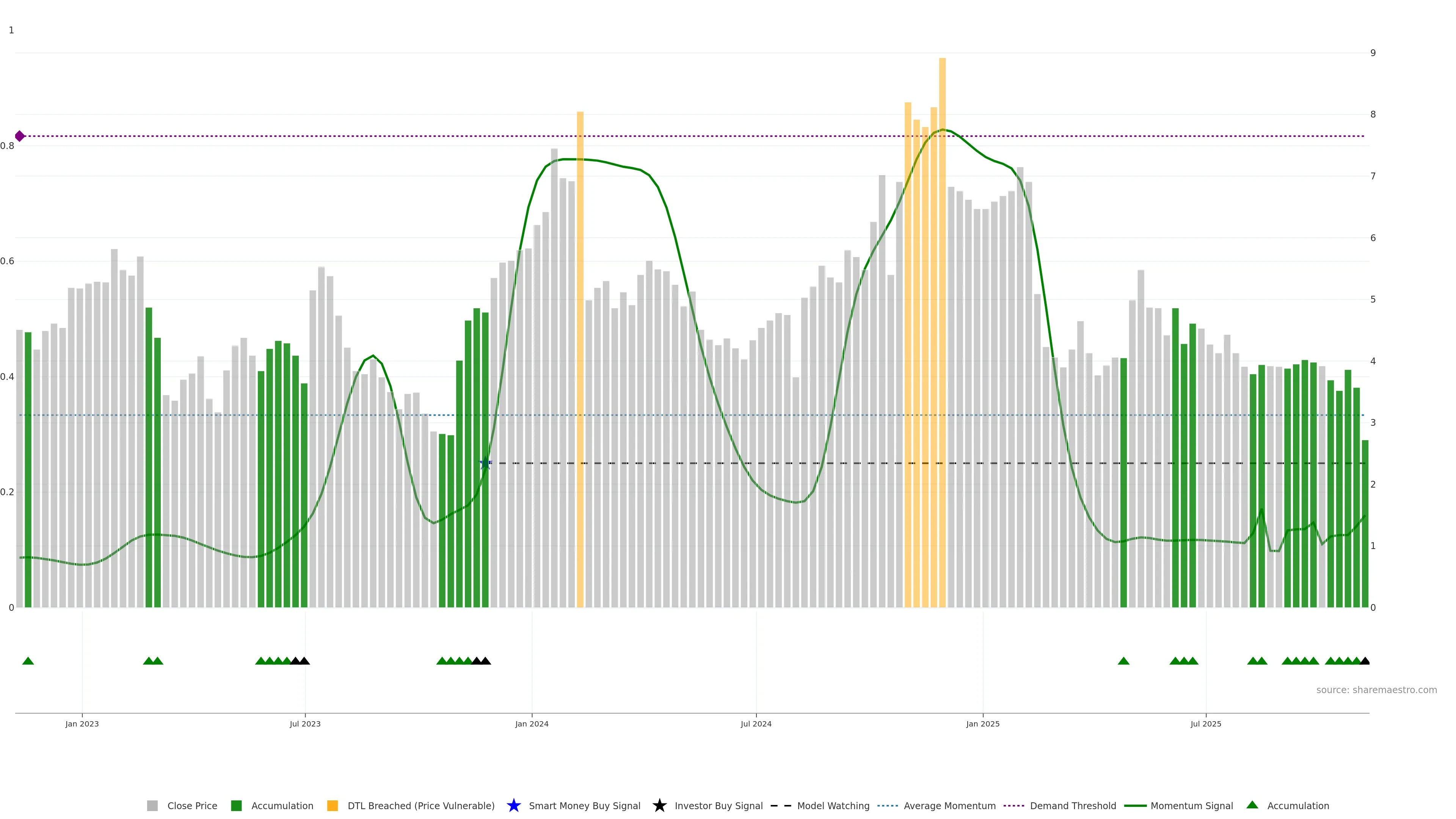
Task: Click the green Accumulation triangle icon in legend
Action: 1252,805
